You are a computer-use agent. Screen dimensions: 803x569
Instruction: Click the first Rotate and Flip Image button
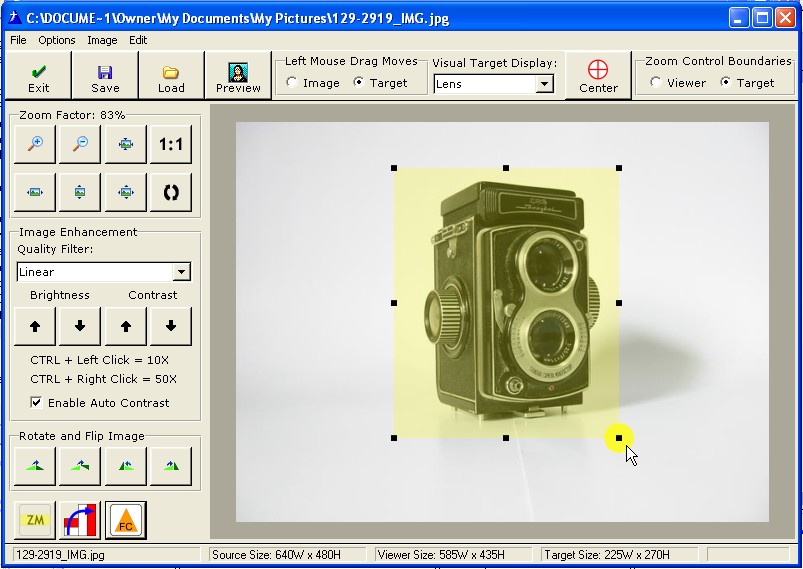(35, 466)
